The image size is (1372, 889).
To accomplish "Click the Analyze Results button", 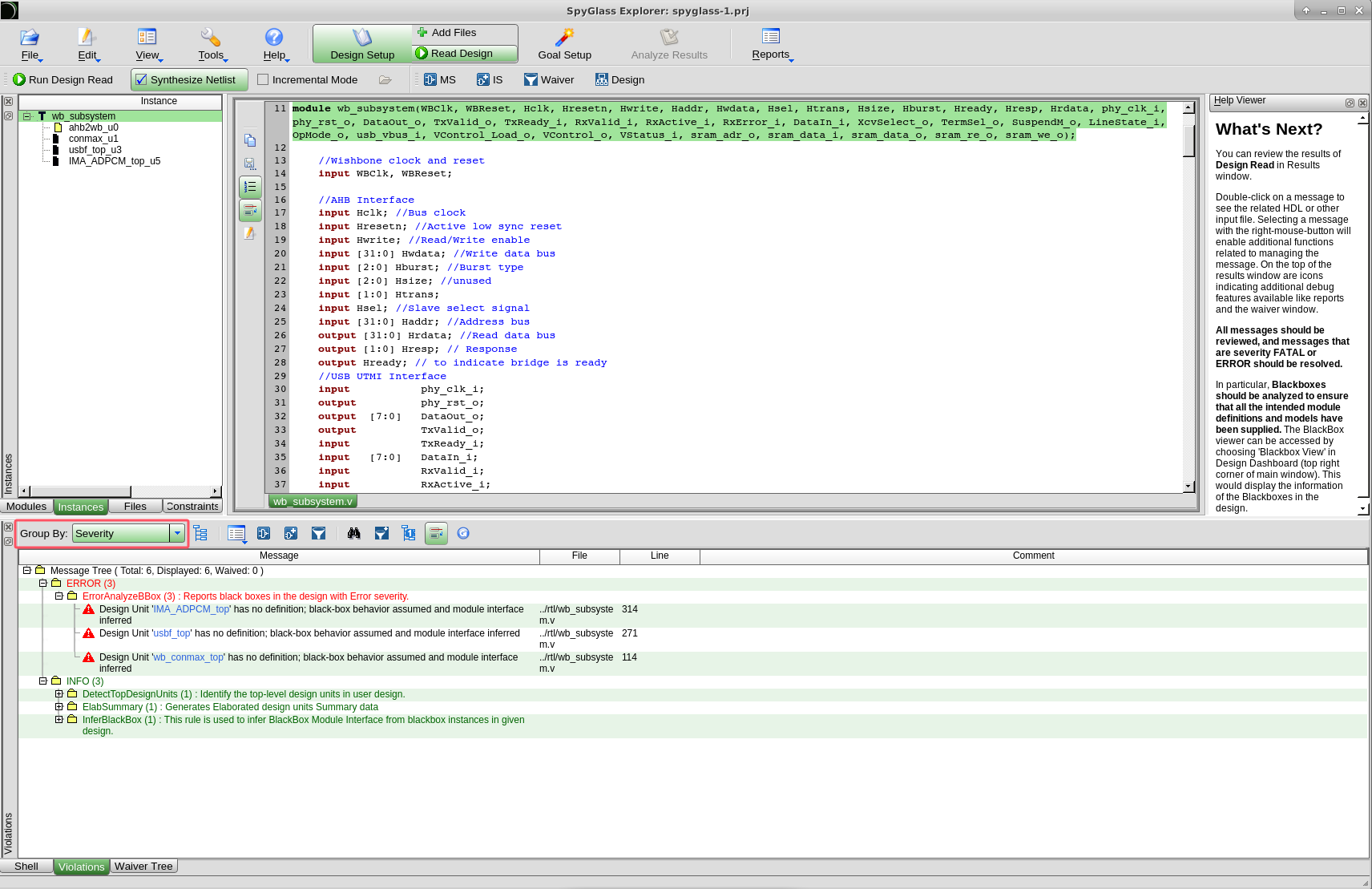I will click(669, 45).
